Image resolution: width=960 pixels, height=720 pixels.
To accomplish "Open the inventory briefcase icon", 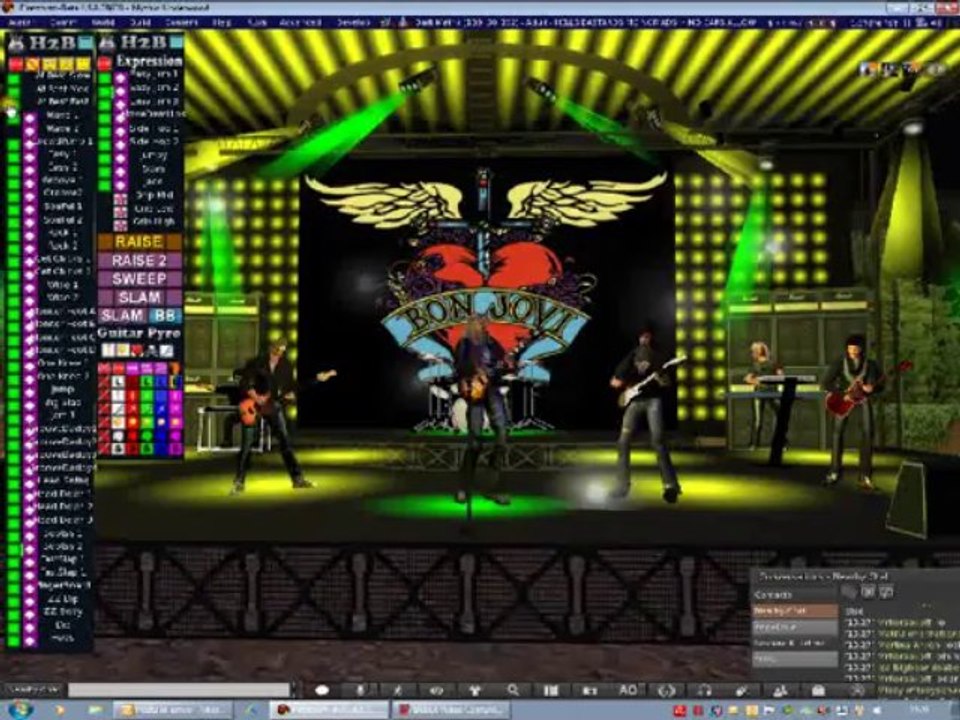I will pyautogui.click(x=818, y=690).
